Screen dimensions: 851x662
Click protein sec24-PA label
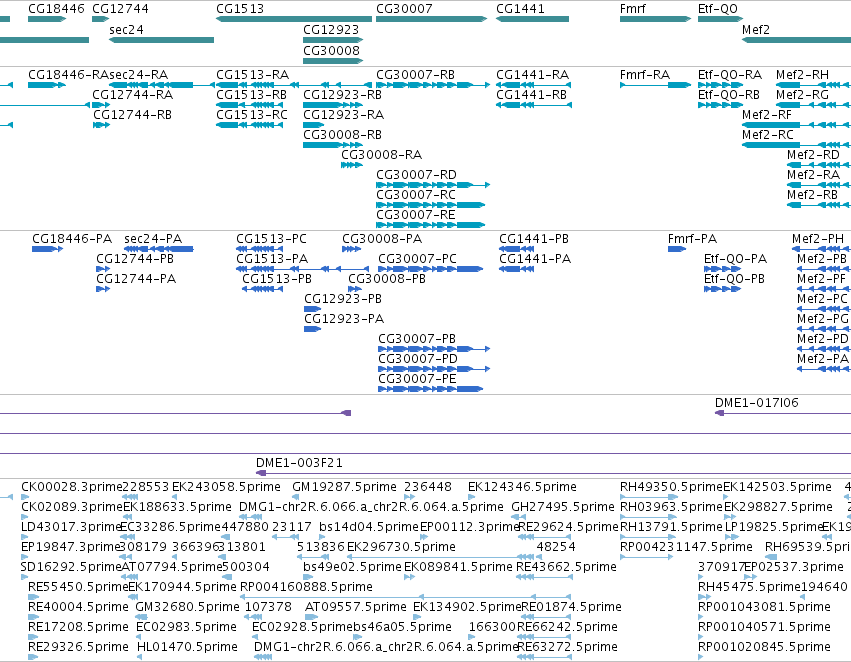pos(153,239)
